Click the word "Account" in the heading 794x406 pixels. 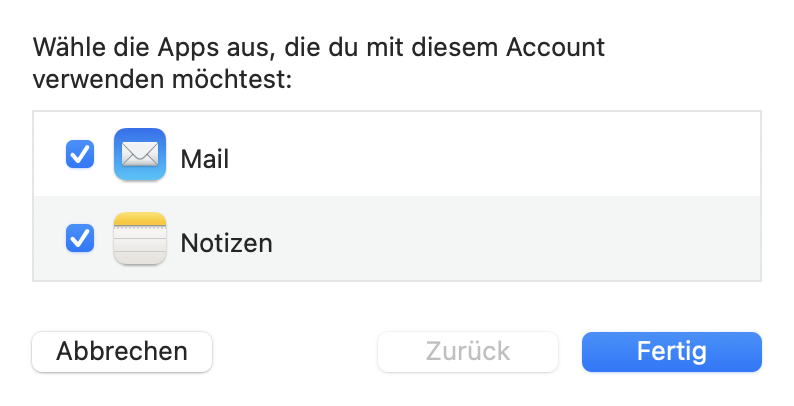[556, 47]
